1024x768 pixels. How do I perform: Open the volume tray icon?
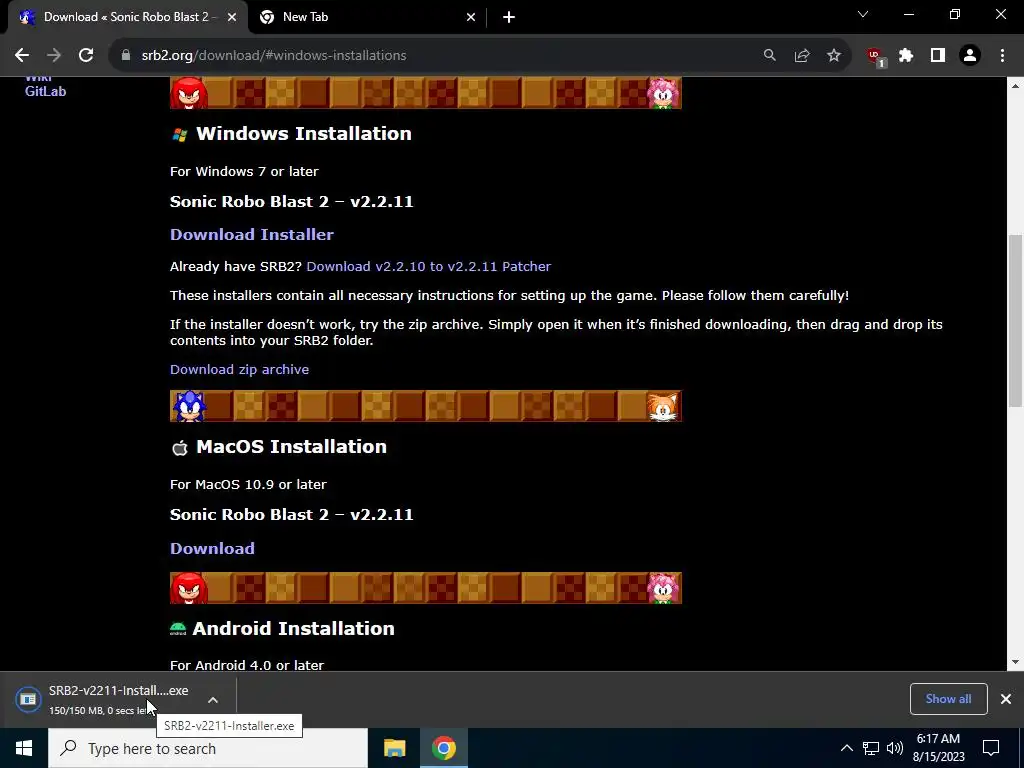895,748
